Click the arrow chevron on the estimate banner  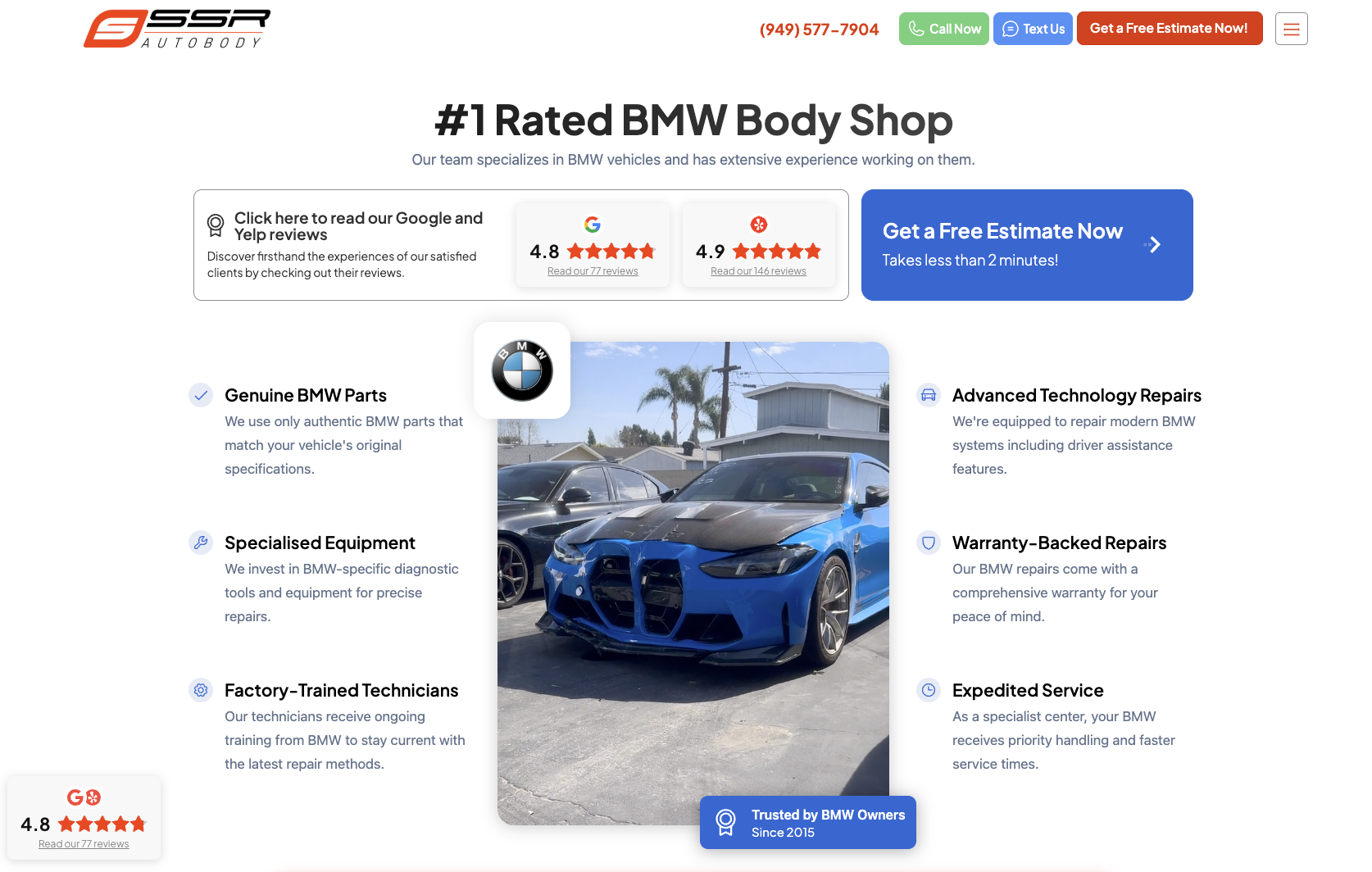(x=1154, y=244)
